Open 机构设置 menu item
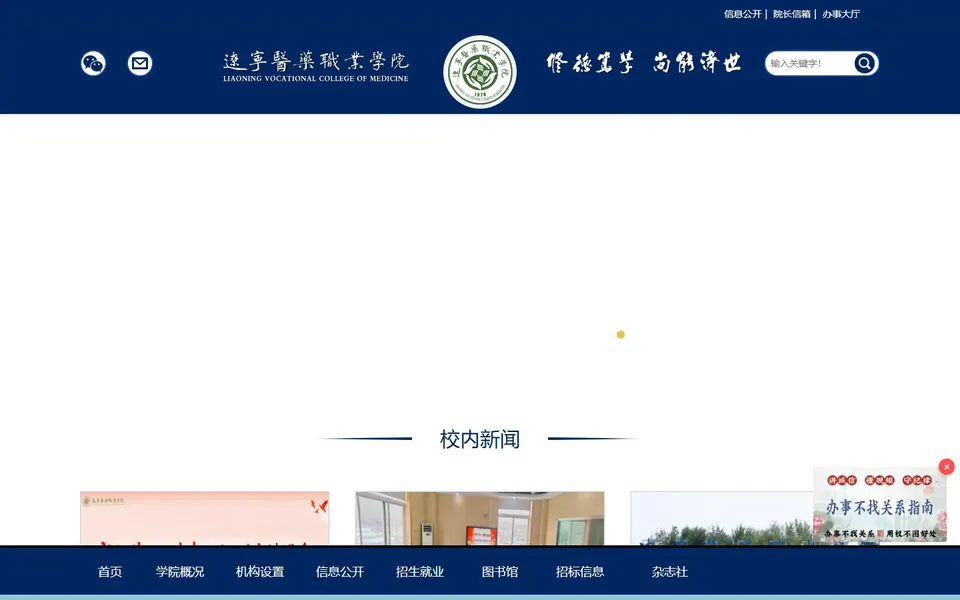The width and height of the screenshot is (960, 600). (x=260, y=572)
